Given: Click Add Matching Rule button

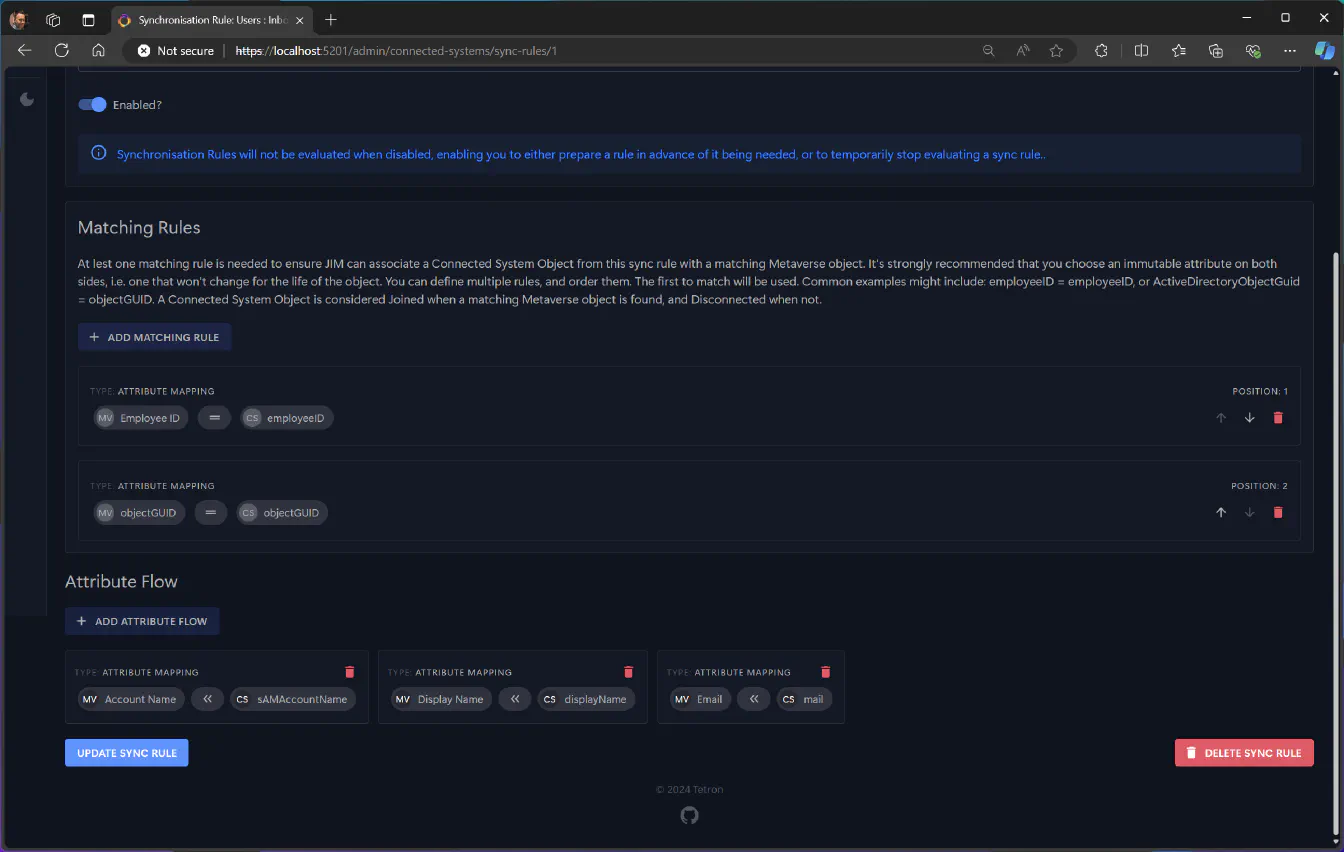Looking at the screenshot, I should 155,337.
